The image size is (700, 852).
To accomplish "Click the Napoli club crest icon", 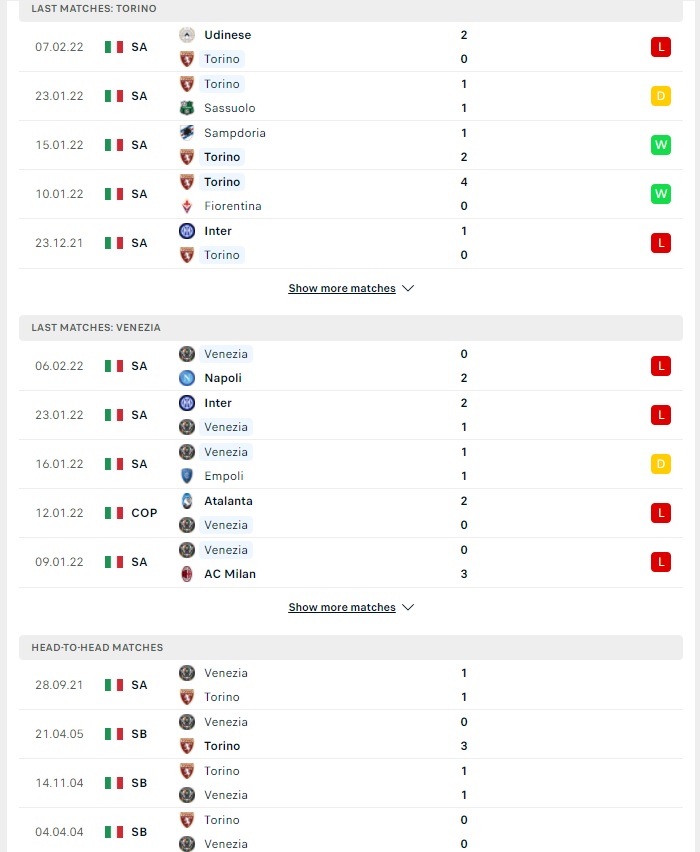I will (x=186, y=378).
